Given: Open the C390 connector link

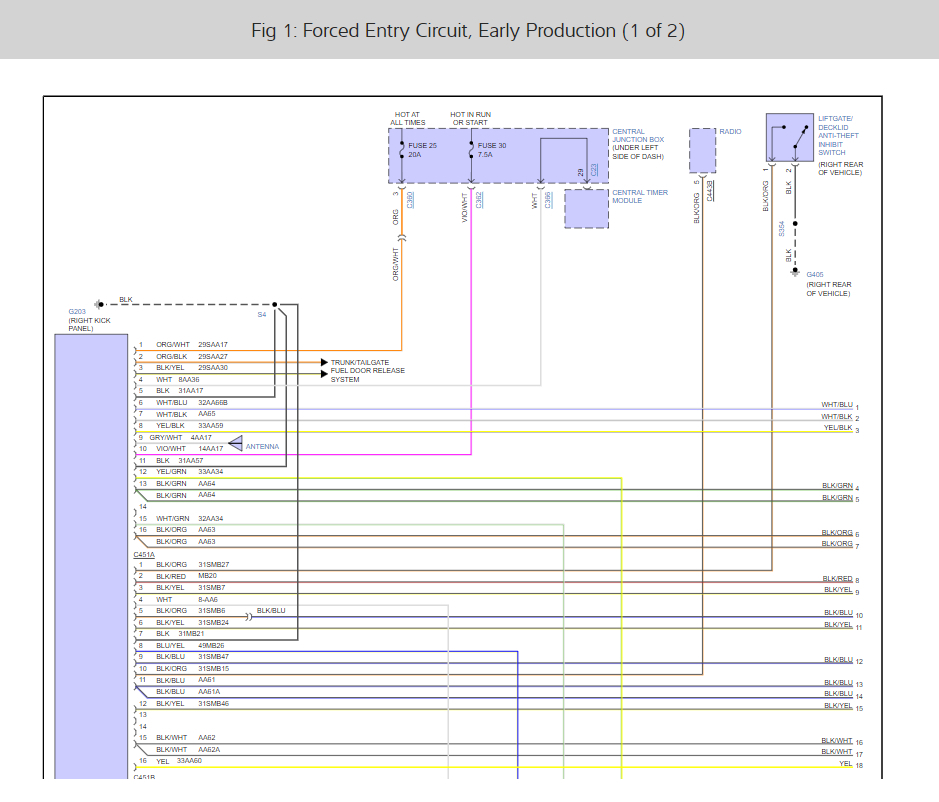Looking at the screenshot, I should pos(411,199).
